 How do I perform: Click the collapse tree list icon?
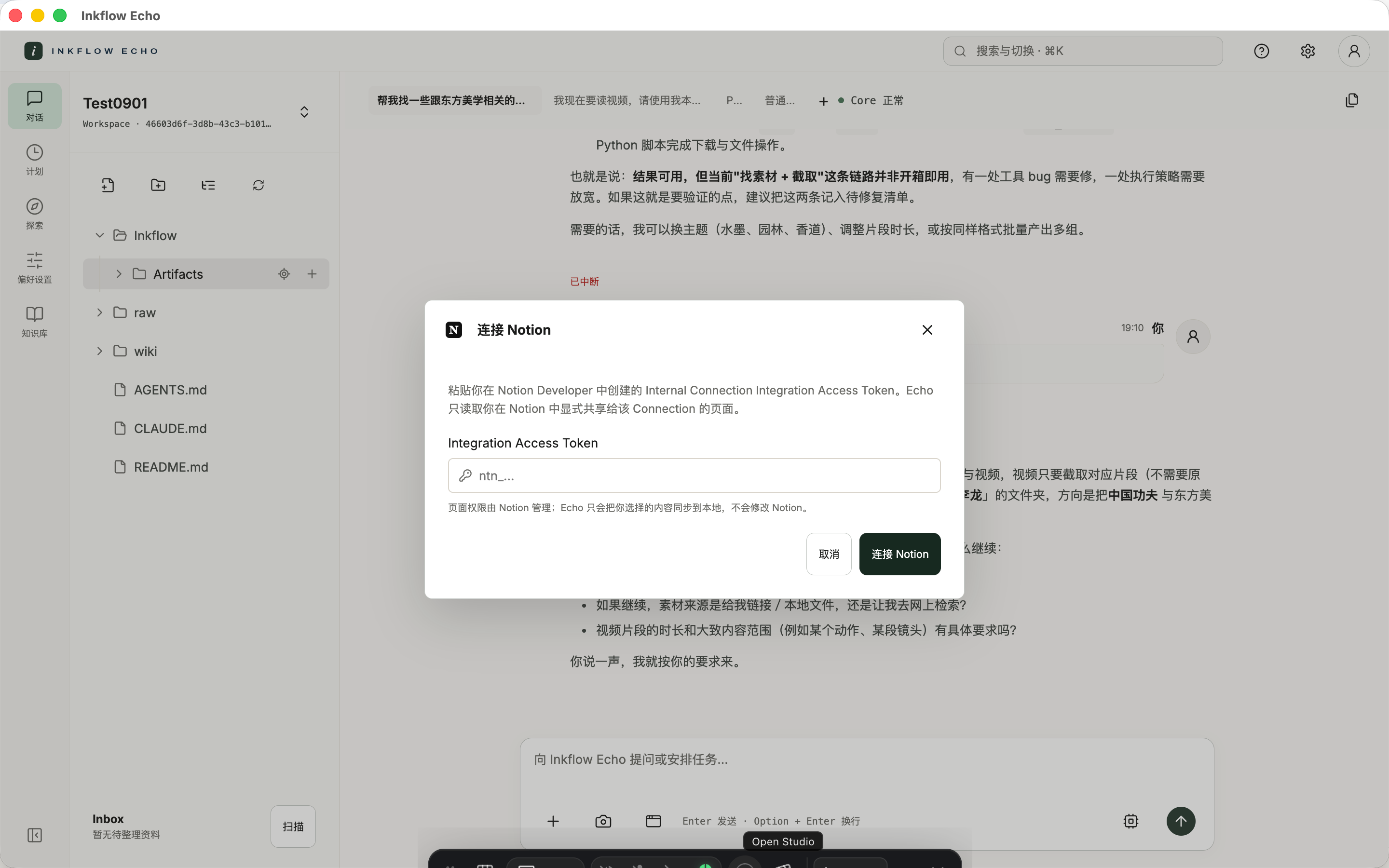point(208,185)
